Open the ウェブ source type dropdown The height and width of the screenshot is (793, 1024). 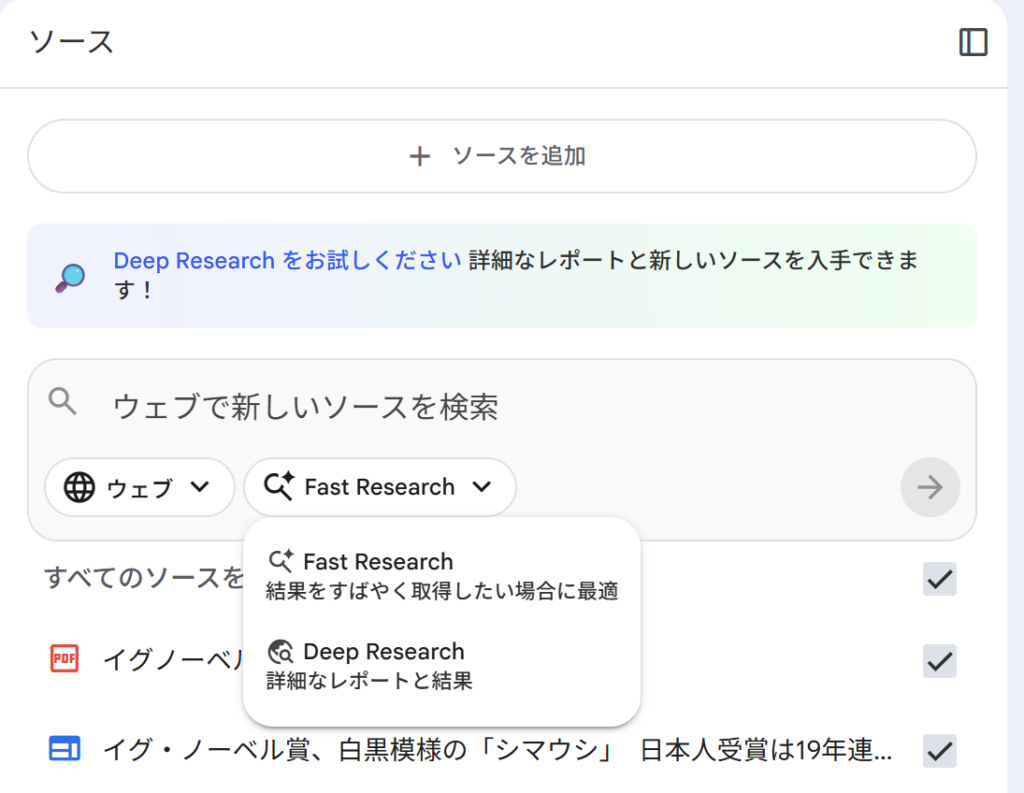tap(139, 487)
